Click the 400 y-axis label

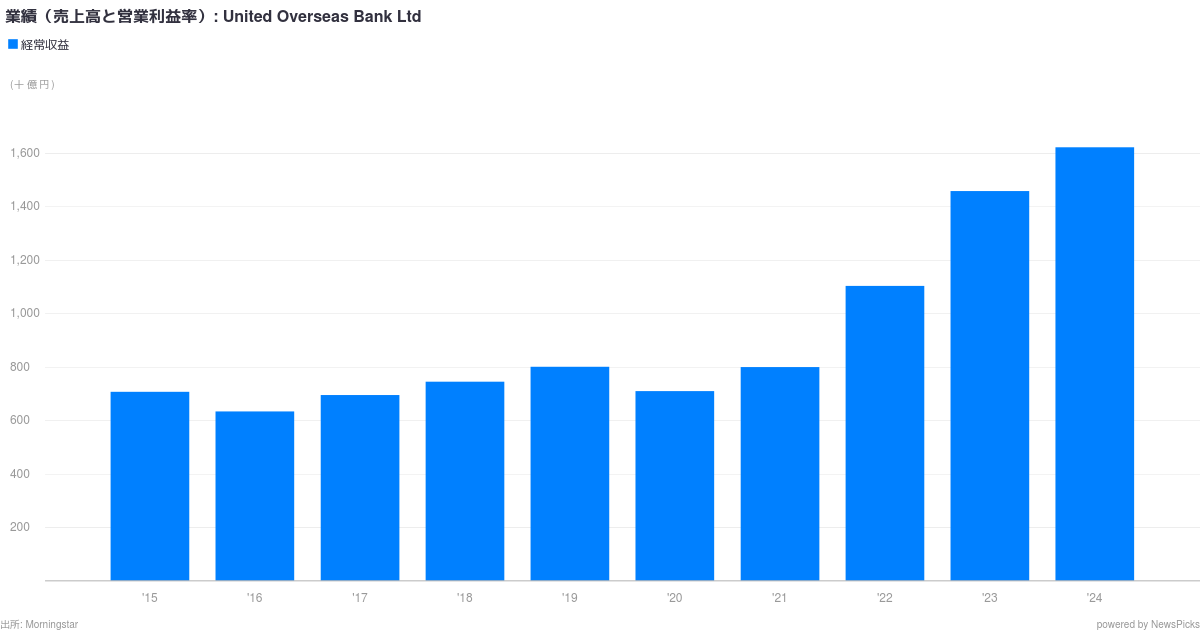click(x=20, y=474)
